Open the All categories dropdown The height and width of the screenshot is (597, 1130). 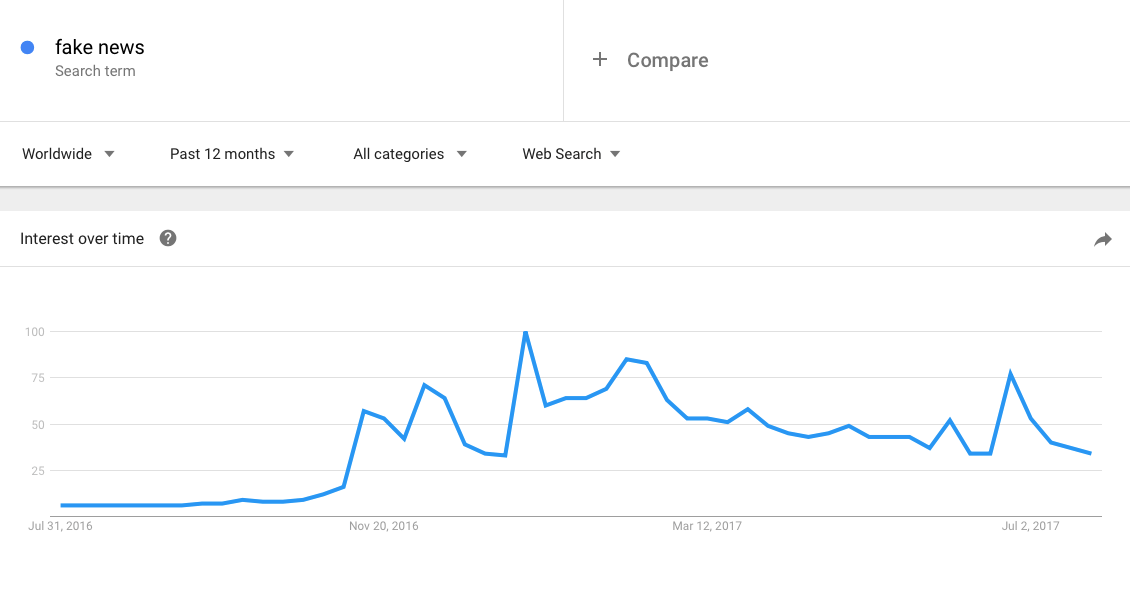(410, 154)
